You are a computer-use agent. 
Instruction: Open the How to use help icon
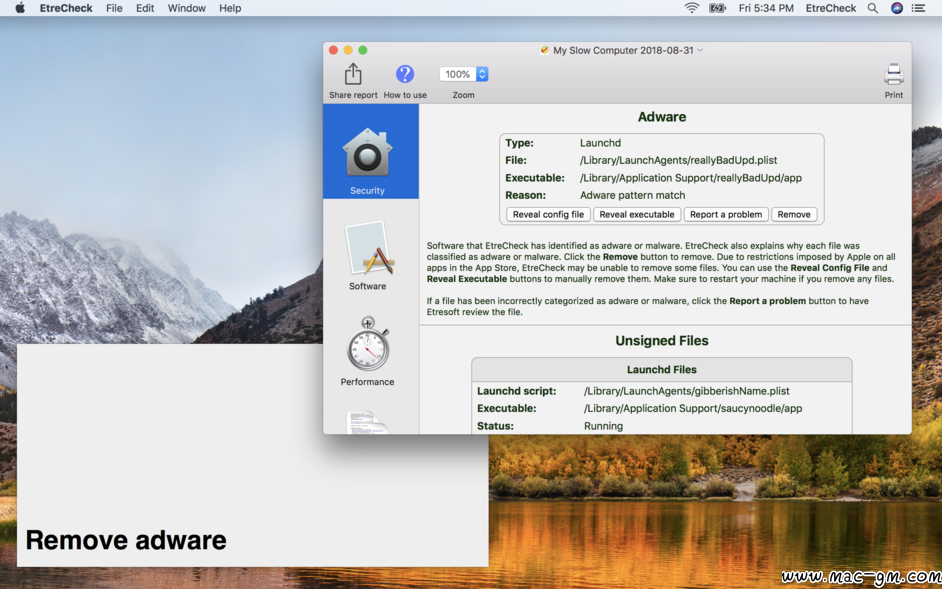point(405,75)
